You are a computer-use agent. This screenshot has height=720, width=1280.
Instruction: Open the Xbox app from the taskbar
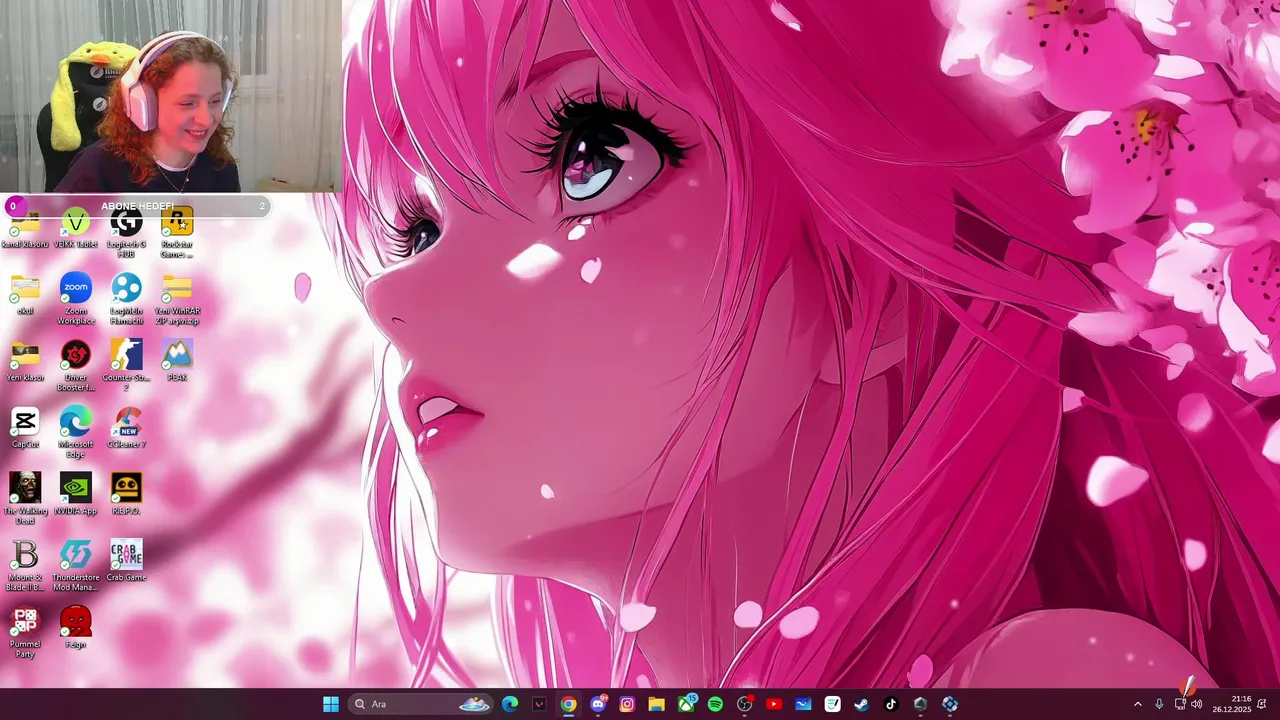686,704
